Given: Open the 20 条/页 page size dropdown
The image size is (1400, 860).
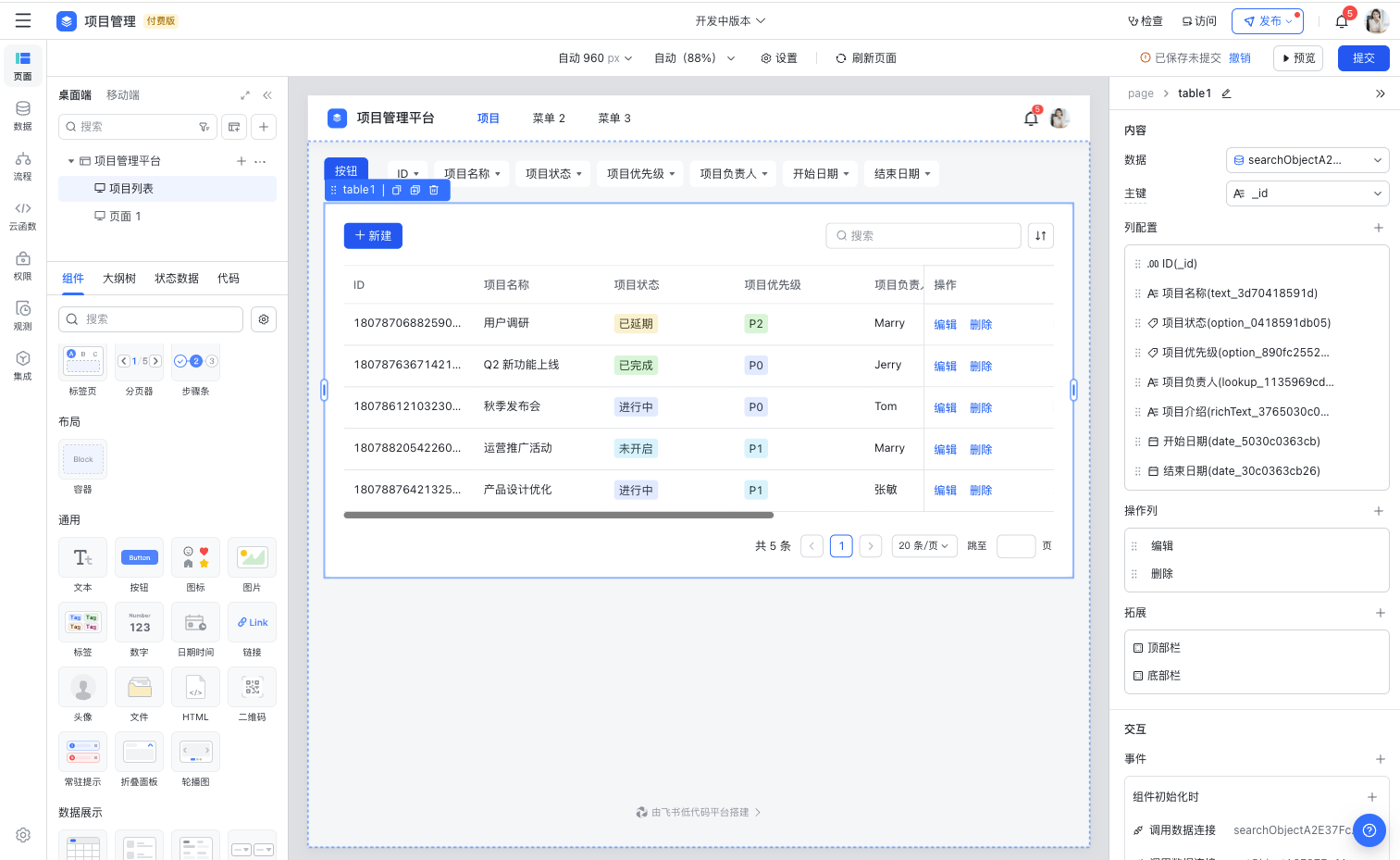Looking at the screenshot, I should coord(923,546).
